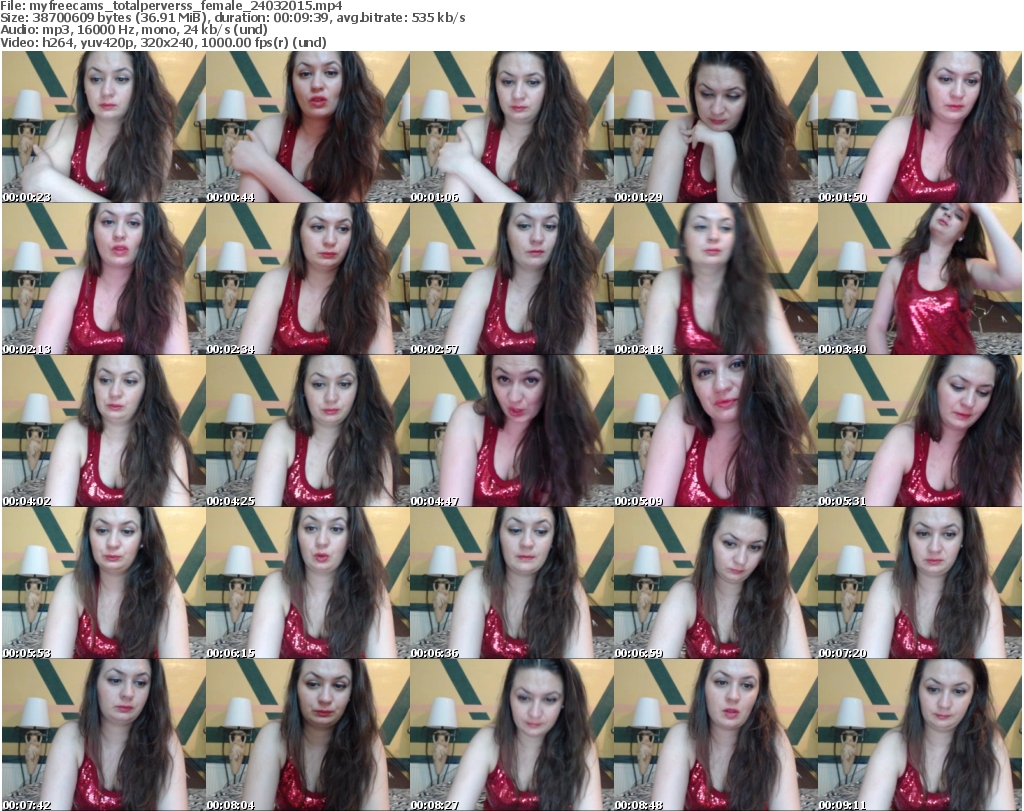Choose the thumbnail timestamped 00:01:50
This screenshot has width=1024, height=811.
point(920,127)
